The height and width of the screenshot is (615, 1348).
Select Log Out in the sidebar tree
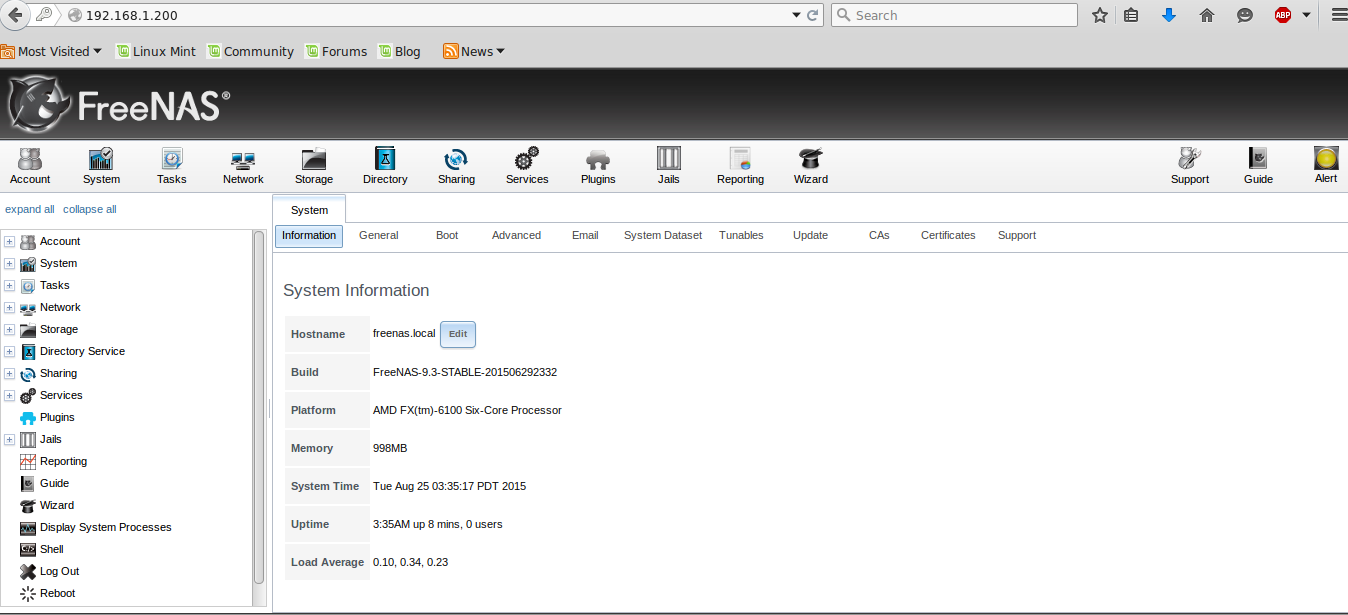[50, 571]
